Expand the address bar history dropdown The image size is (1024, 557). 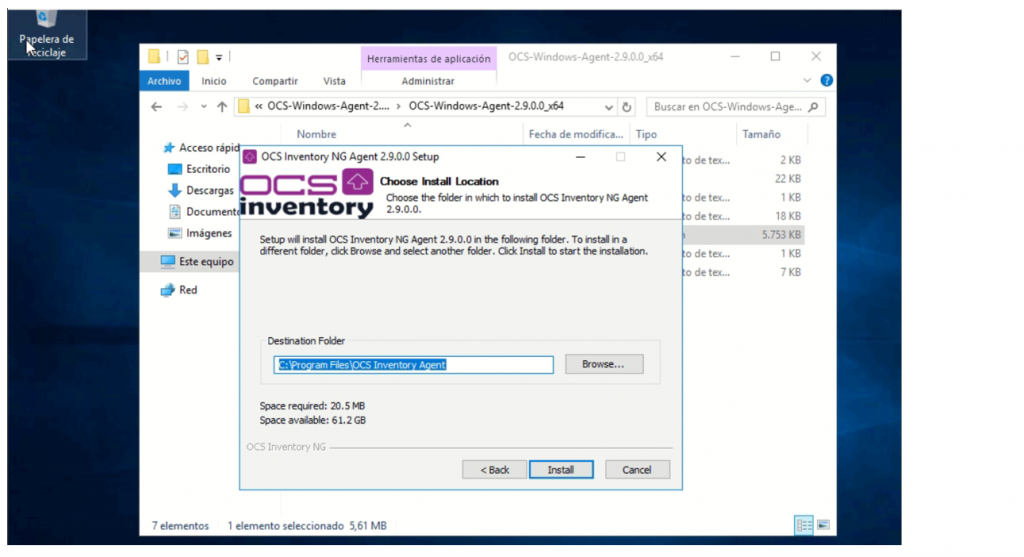coord(609,107)
